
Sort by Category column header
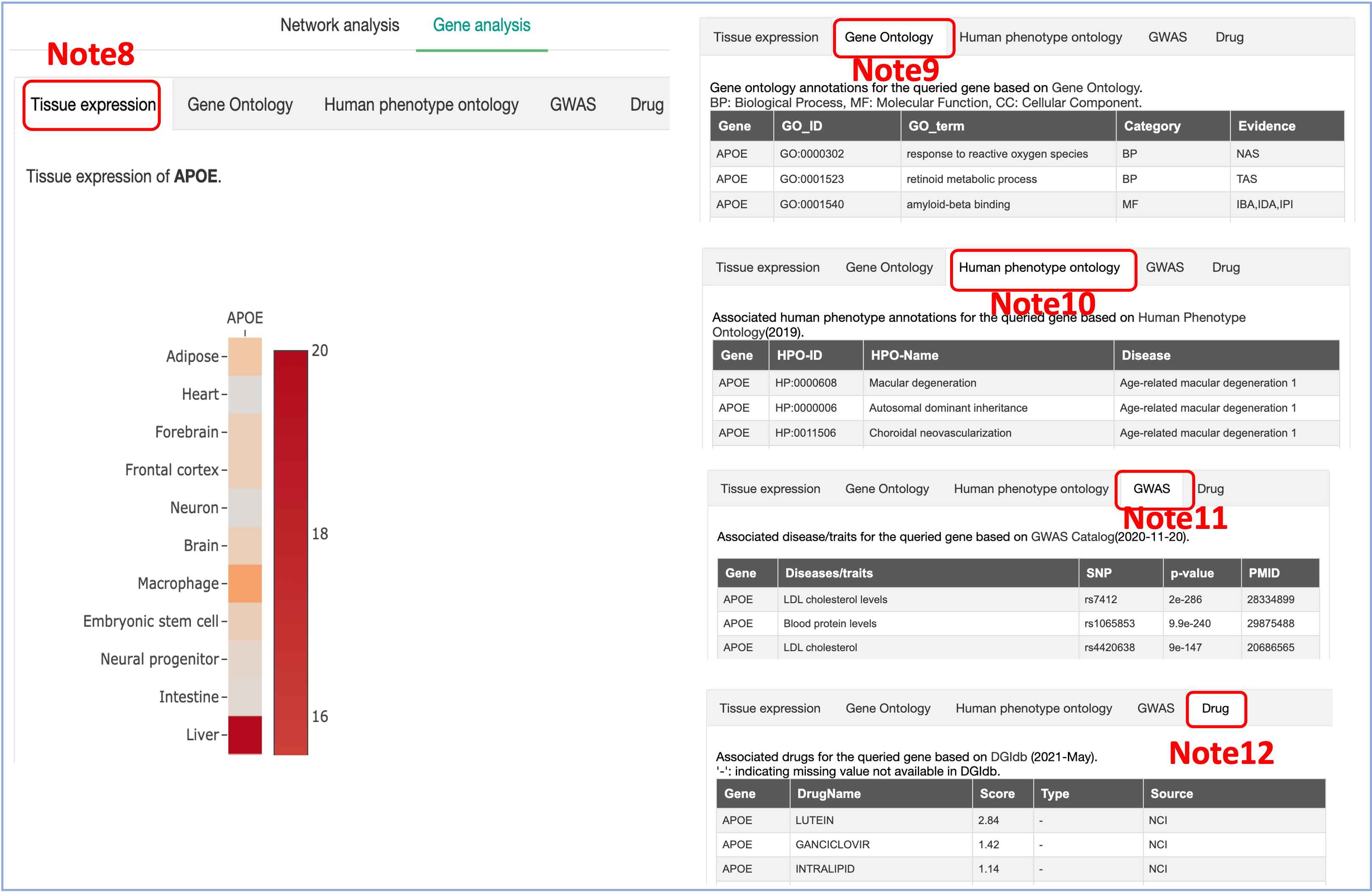(x=1173, y=126)
